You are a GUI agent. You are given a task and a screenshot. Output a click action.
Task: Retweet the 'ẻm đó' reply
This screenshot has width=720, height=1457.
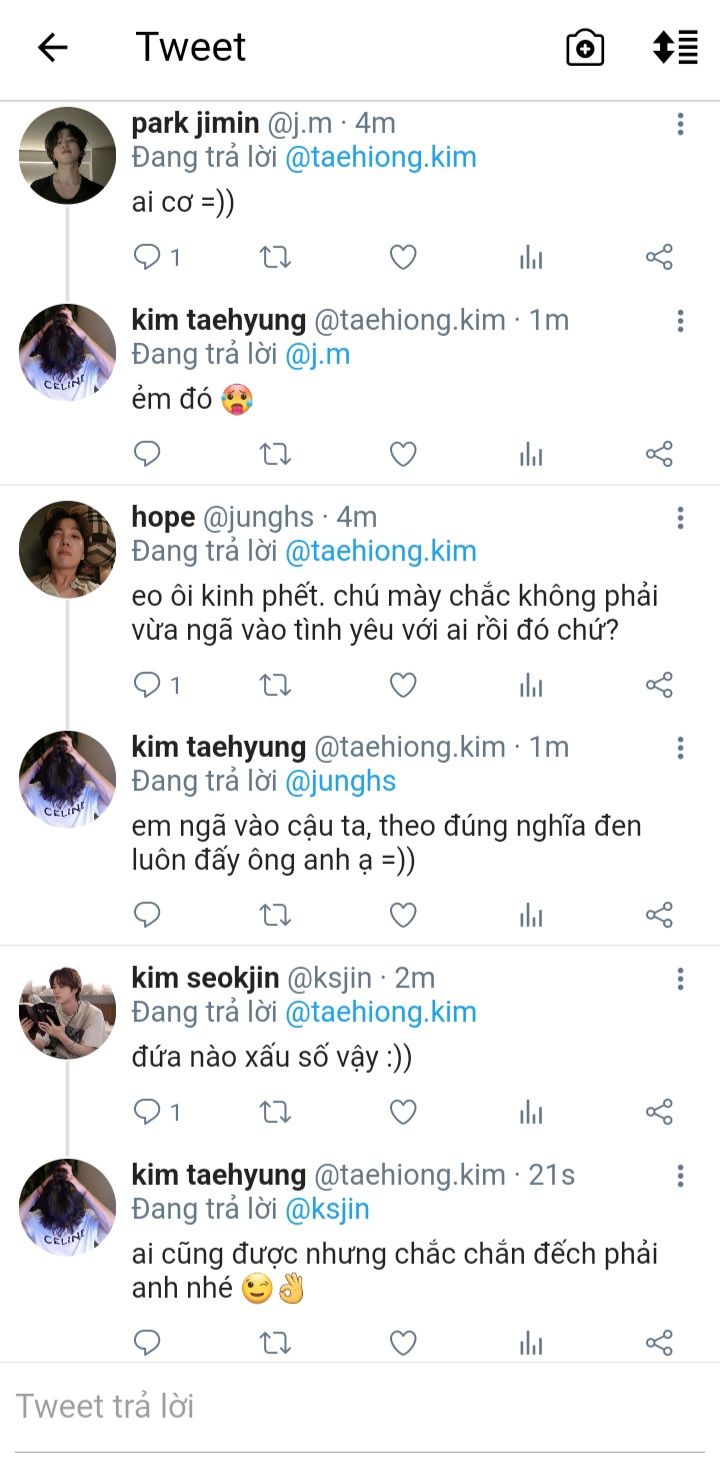[x=275, y=455]
